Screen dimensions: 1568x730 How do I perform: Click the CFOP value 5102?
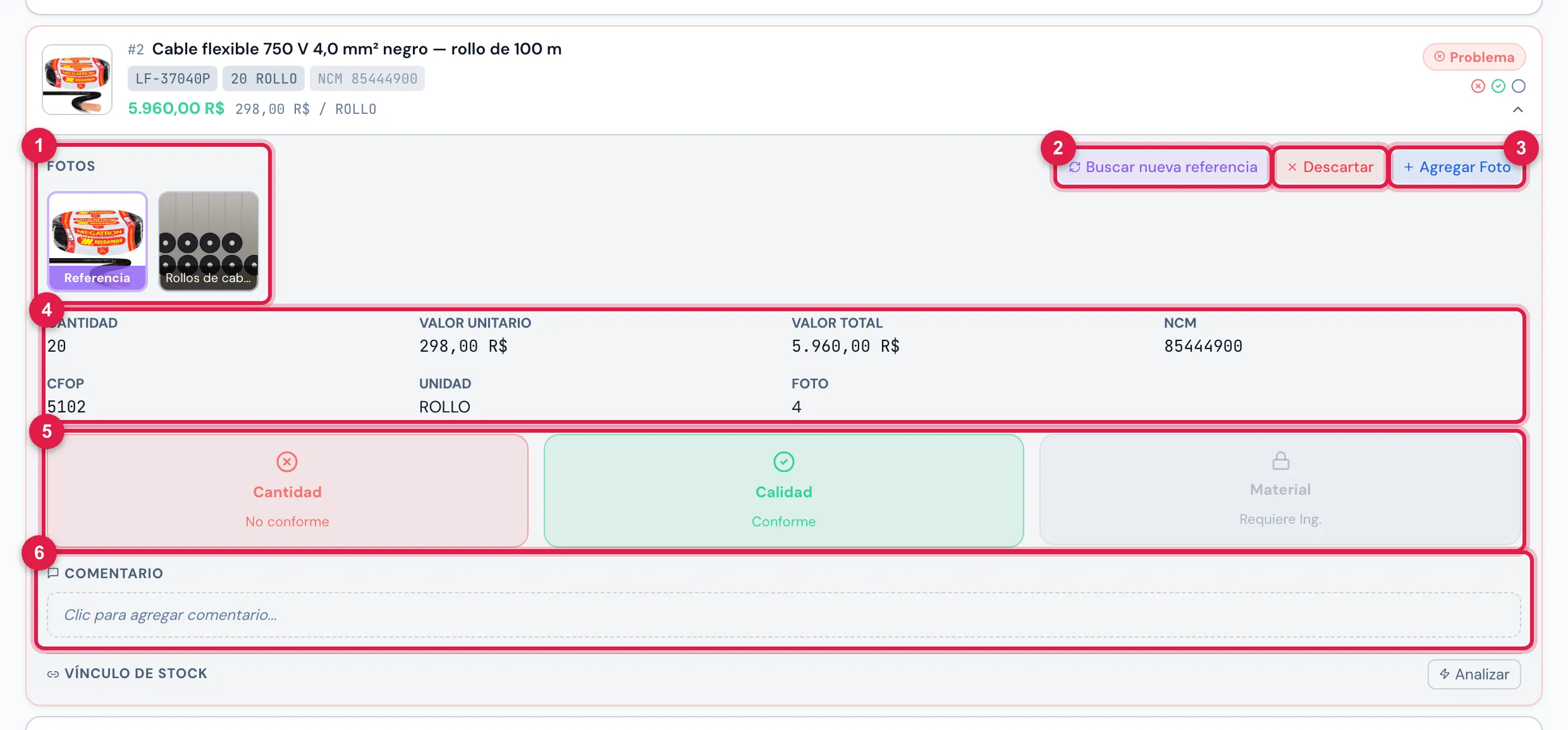point(66,407)
